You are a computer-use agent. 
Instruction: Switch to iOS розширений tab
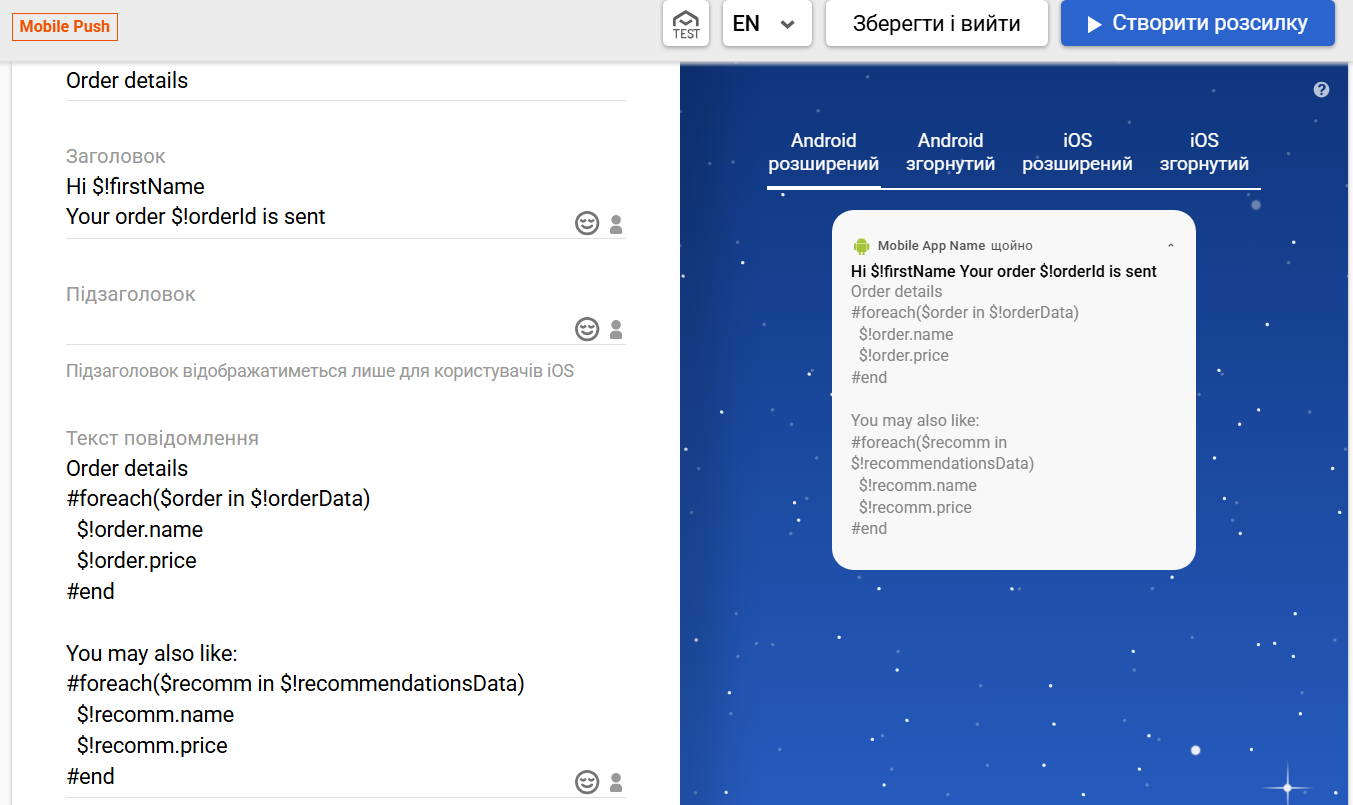click(1077, 153)
